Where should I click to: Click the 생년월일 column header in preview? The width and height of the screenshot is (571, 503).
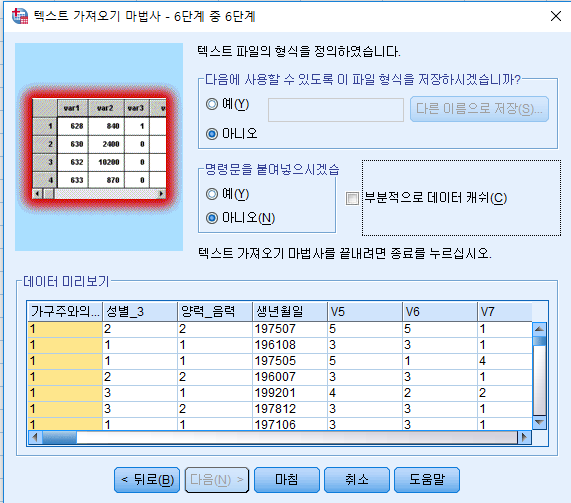pyautogui.click(x=290, y=311)
